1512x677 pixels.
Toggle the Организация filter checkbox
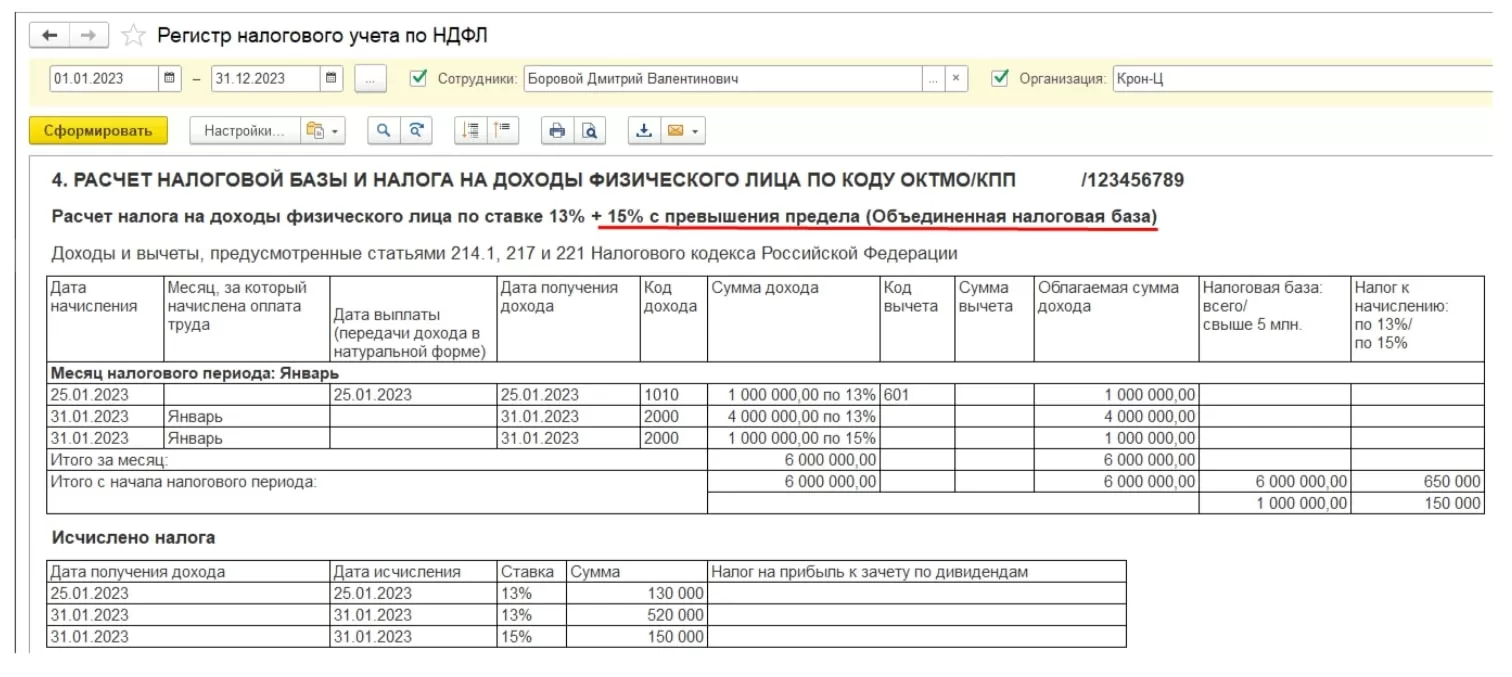tap(999, 78)
